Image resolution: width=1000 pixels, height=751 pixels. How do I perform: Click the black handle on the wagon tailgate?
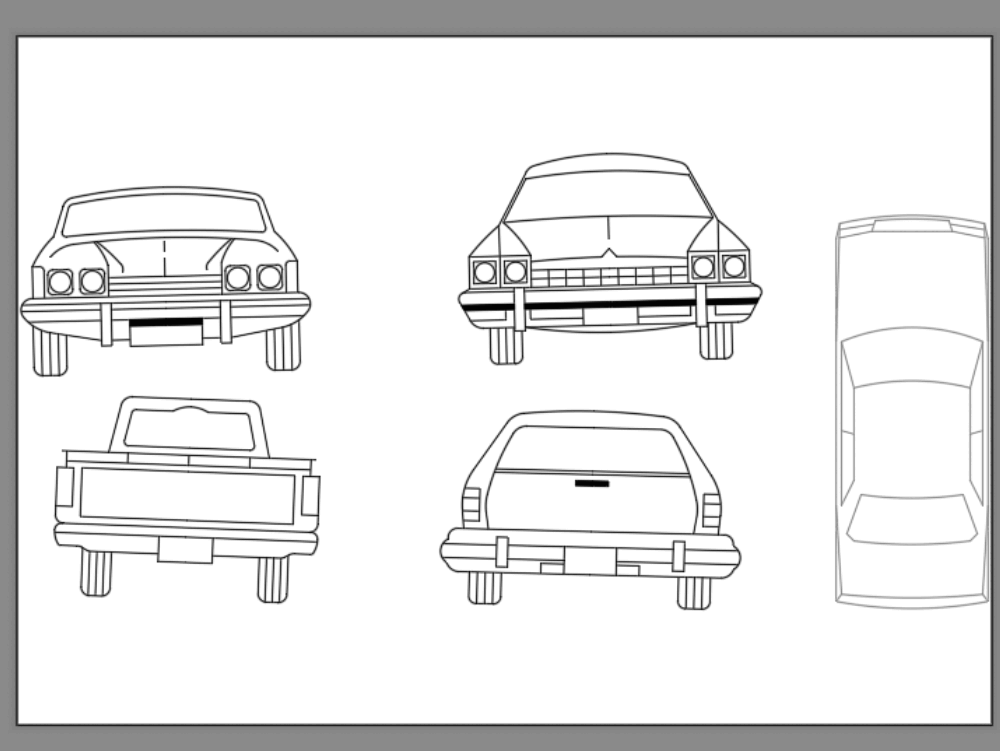(x=590, y=481)
